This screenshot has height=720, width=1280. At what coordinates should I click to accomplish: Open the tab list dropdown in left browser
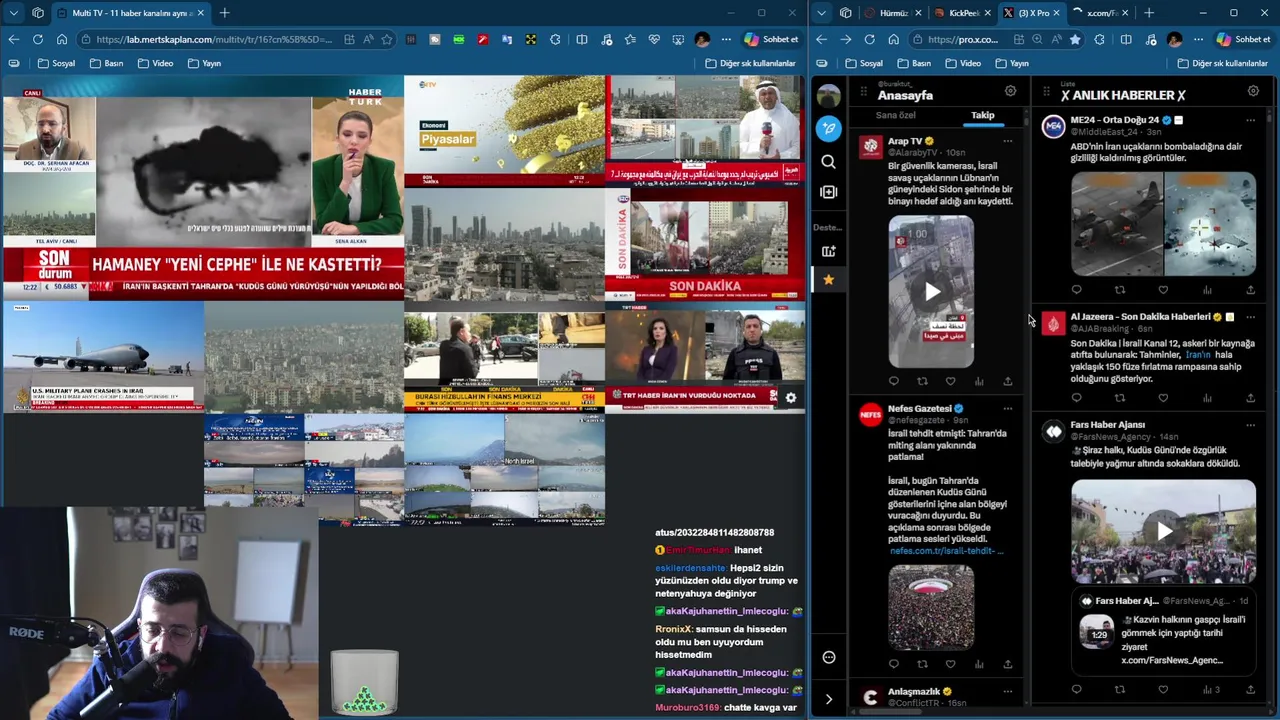13,13
